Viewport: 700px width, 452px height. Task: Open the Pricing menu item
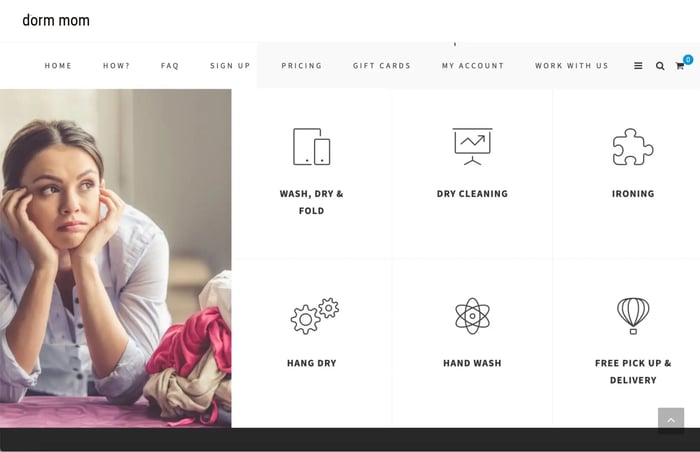[302, 66]
